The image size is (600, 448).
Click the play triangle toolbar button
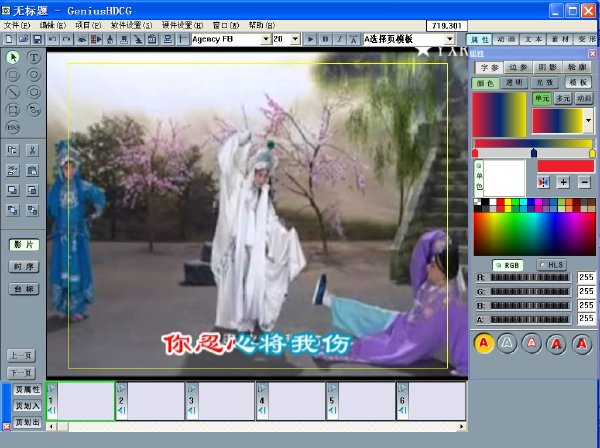[x=310, y=39]
